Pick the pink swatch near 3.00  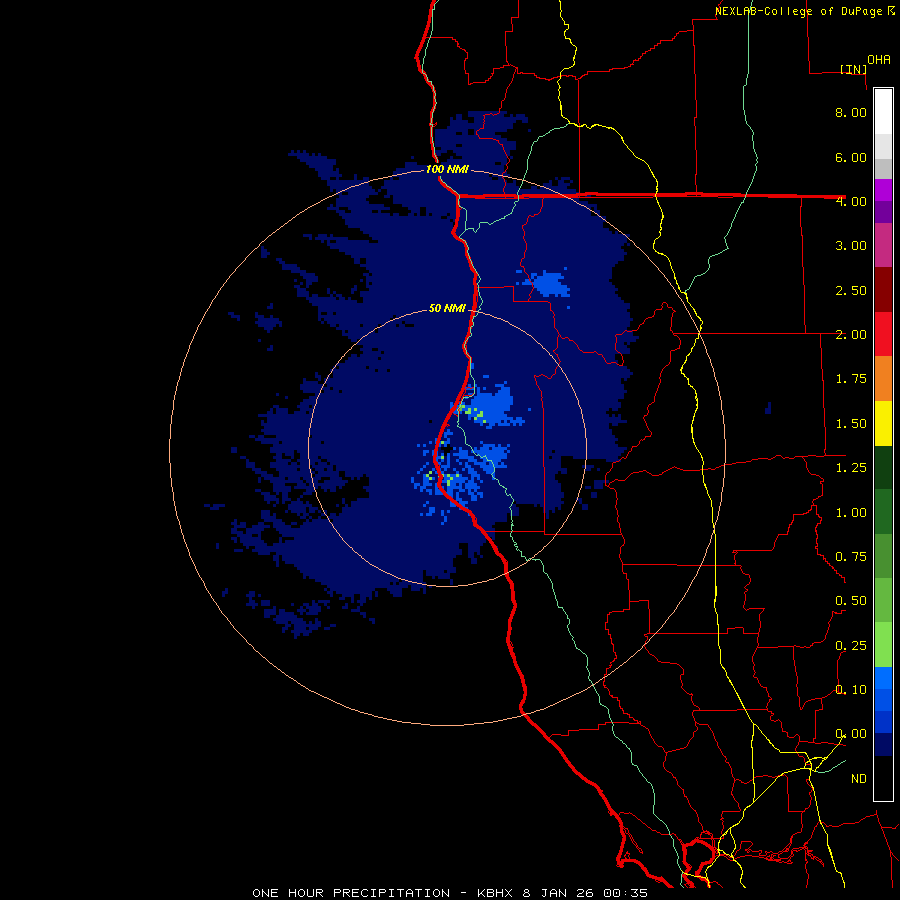883,245
